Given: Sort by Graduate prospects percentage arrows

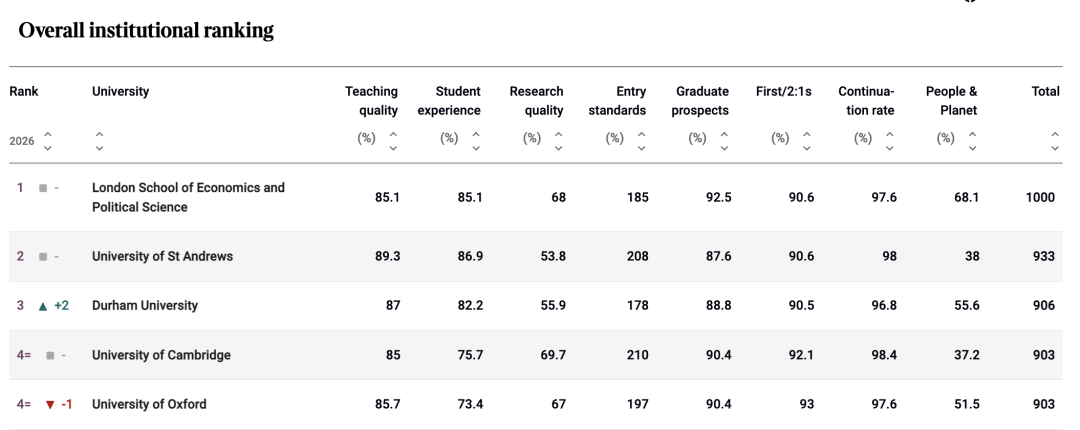Looking at the screenshot, I should [x=725, y=141].
